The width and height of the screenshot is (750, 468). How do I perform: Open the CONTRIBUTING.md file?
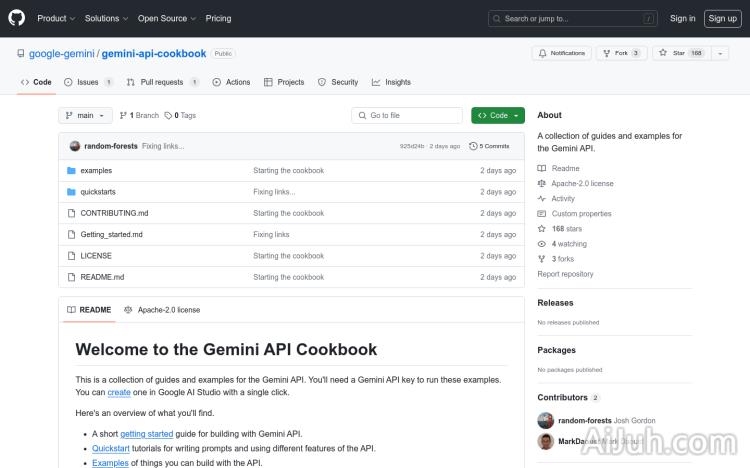[x=114, y=213]
